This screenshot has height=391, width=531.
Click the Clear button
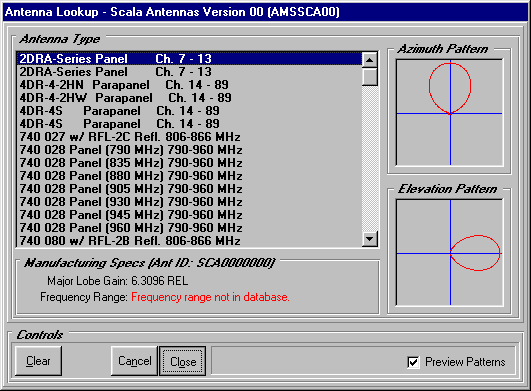pyautogui.click(x=38, y=361)
